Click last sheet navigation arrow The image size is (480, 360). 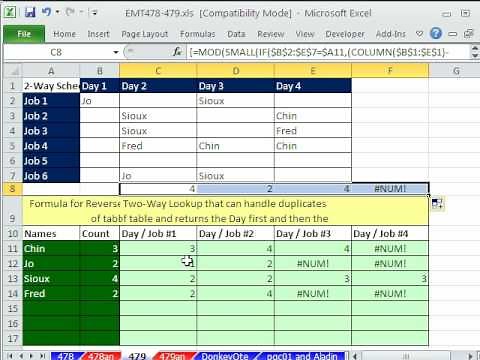coord(42,356)
